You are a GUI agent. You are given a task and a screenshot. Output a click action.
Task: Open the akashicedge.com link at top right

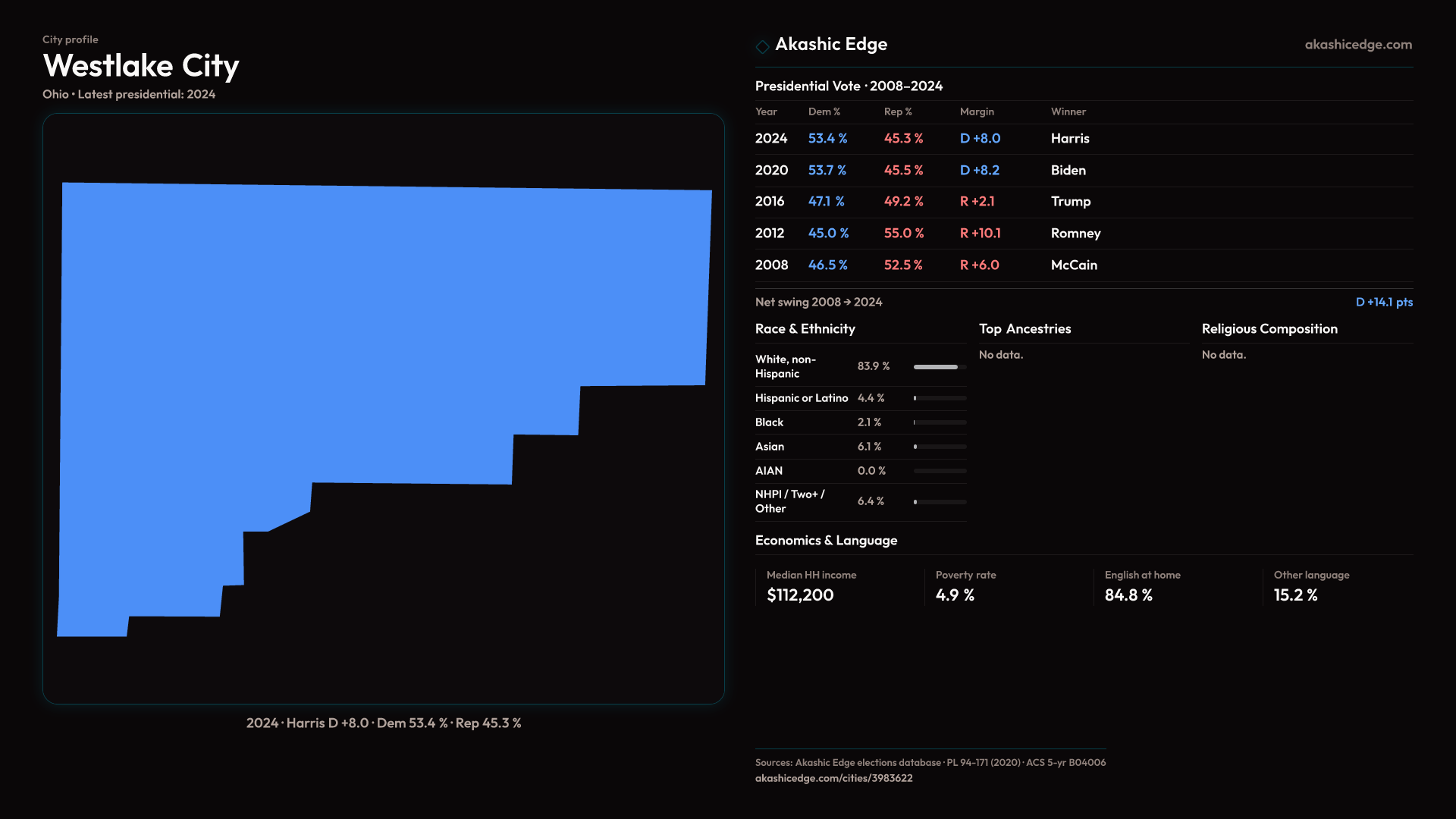point(1358,45)
